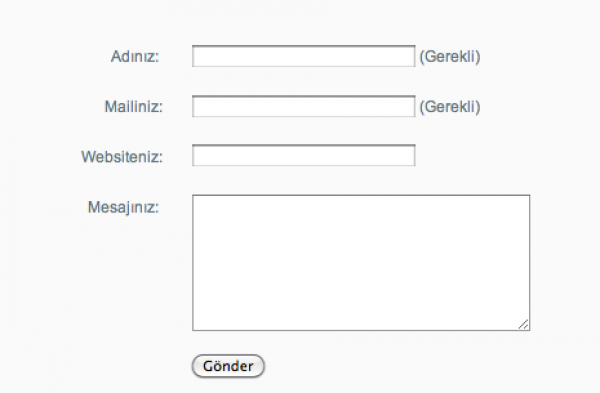The width and height of the screenshot is (600, 393).
Task: Click the Websiteniz: label text
Action: 122,157
